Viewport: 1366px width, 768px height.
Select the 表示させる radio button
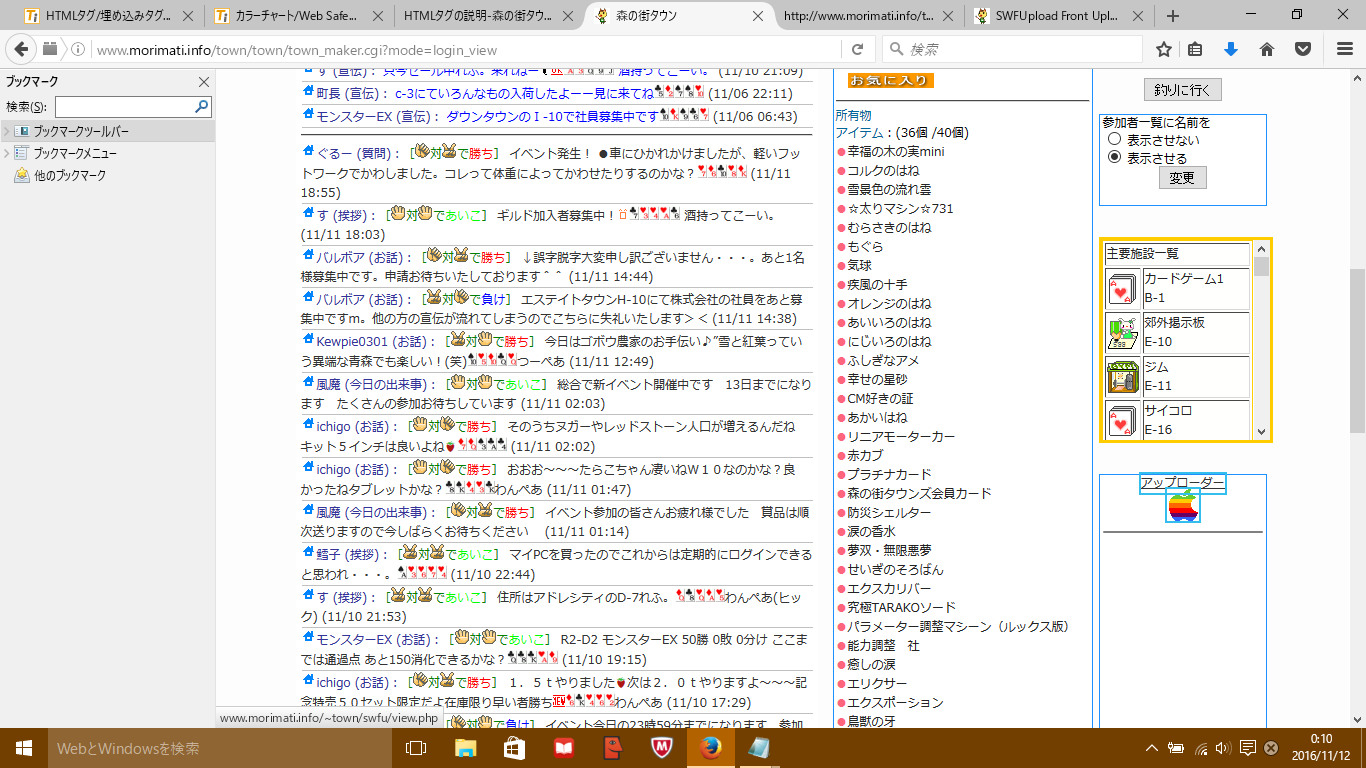pos(1114,158)
